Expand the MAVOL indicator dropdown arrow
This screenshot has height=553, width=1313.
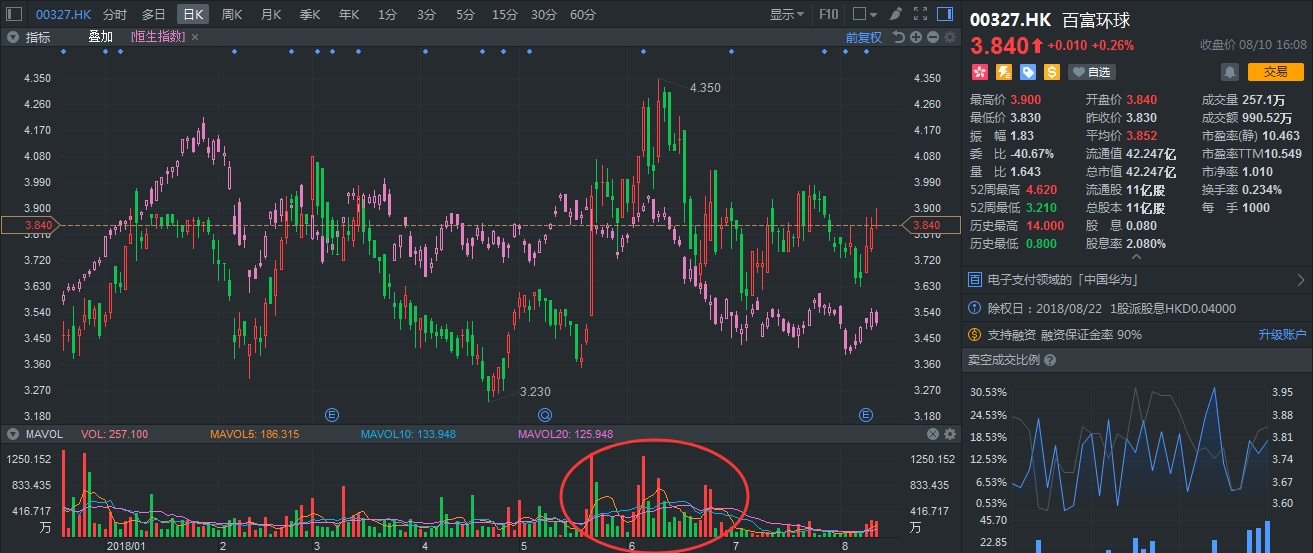click(x=13, y=434)
